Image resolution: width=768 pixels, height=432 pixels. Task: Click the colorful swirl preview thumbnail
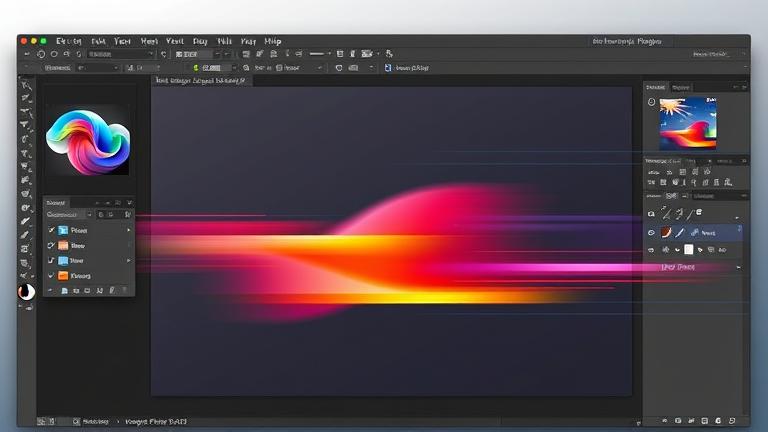[88, 141]
